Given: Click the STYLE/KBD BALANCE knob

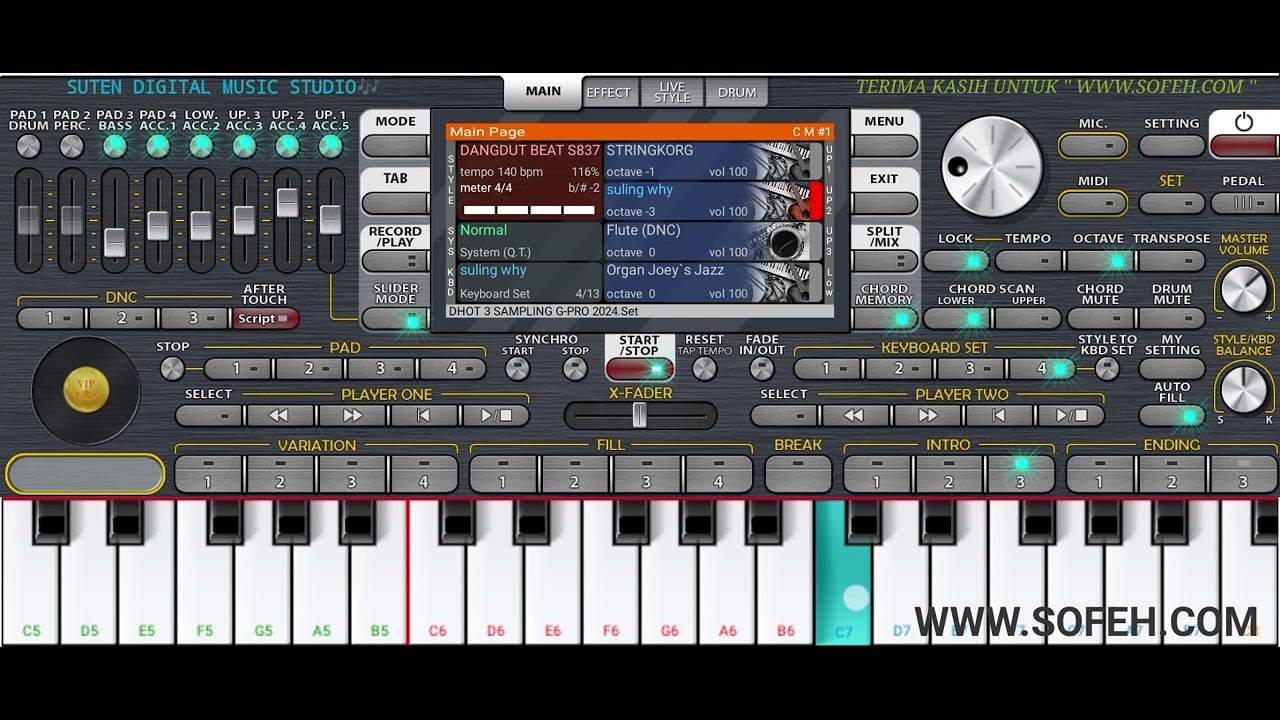Looking at the screenshot, I should click(x=1244, y=389).
